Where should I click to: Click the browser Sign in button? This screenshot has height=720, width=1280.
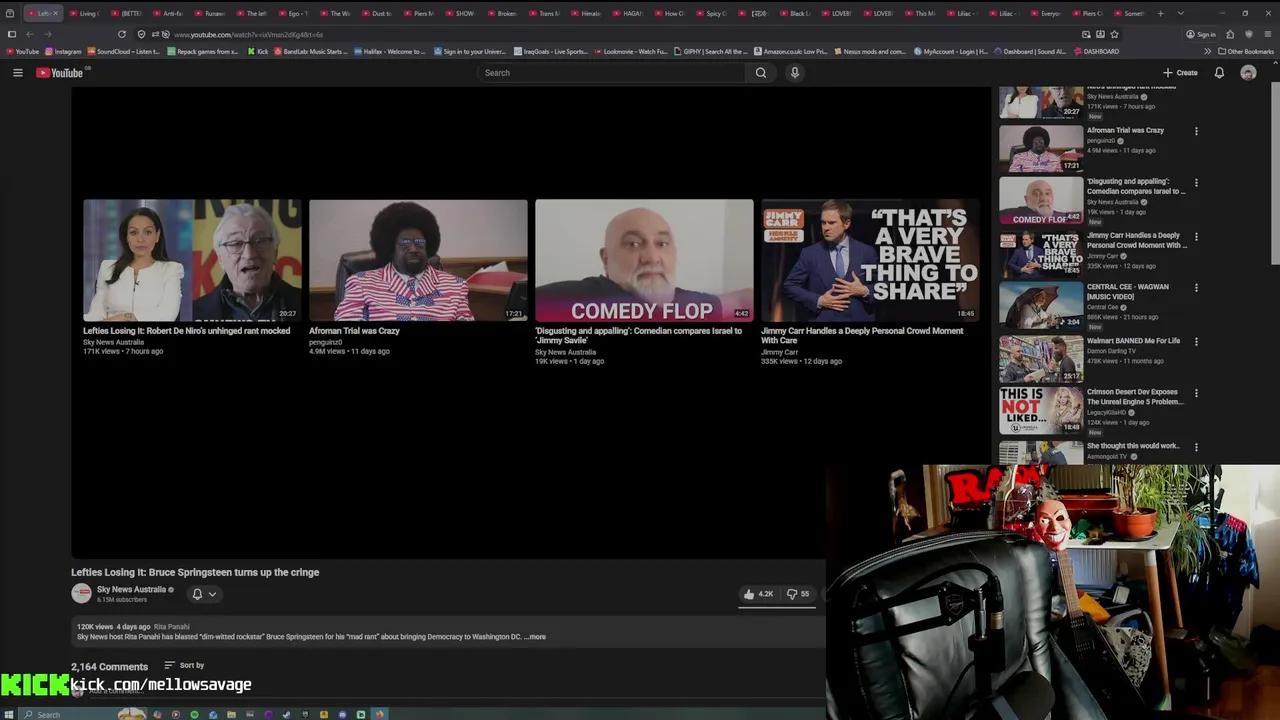pyautogui.click(x=1201, y=34)
